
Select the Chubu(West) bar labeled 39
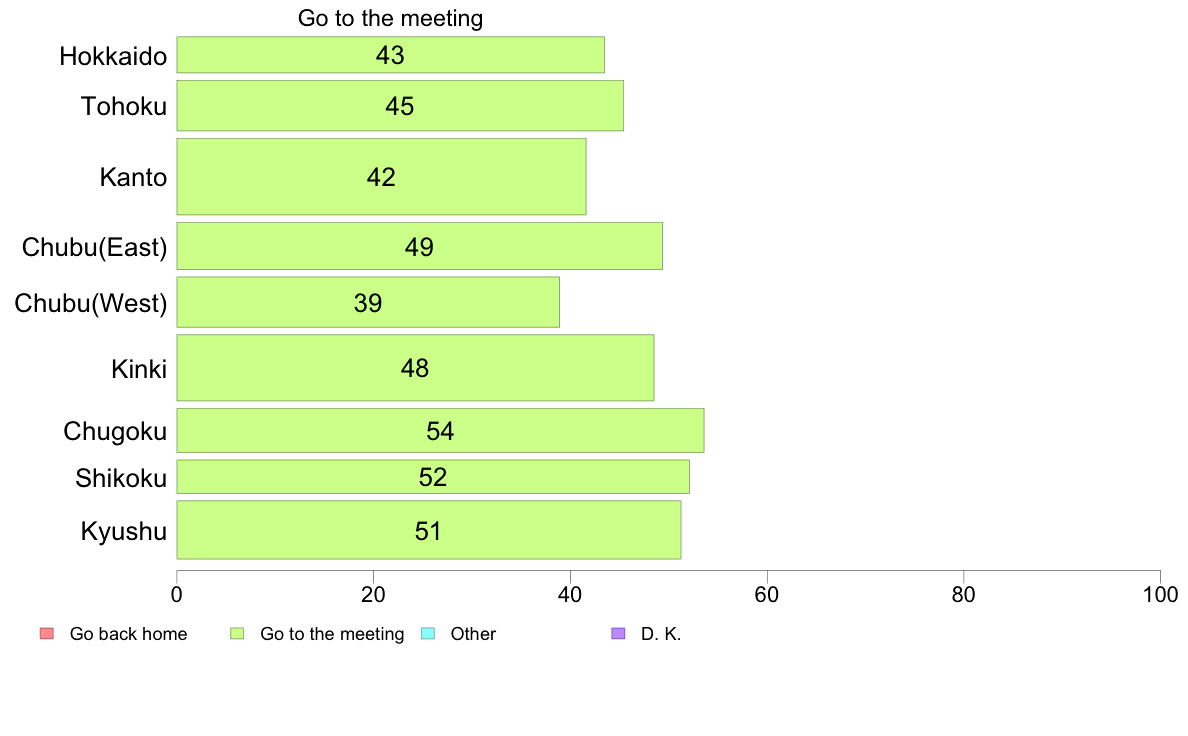367,302
